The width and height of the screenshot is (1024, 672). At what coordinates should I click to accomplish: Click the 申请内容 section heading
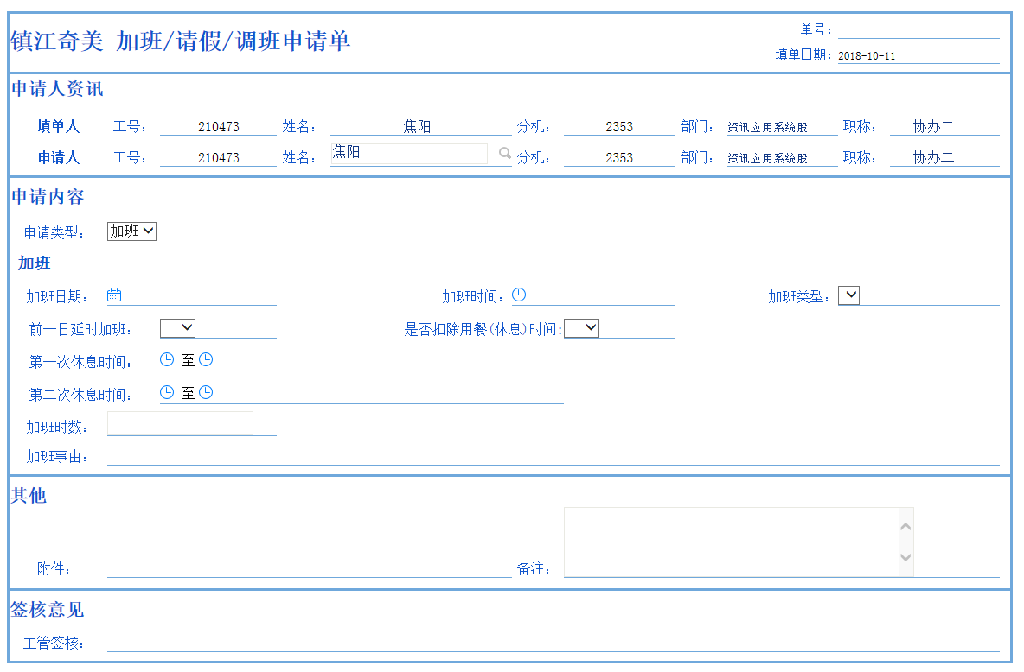click(48, 197)
